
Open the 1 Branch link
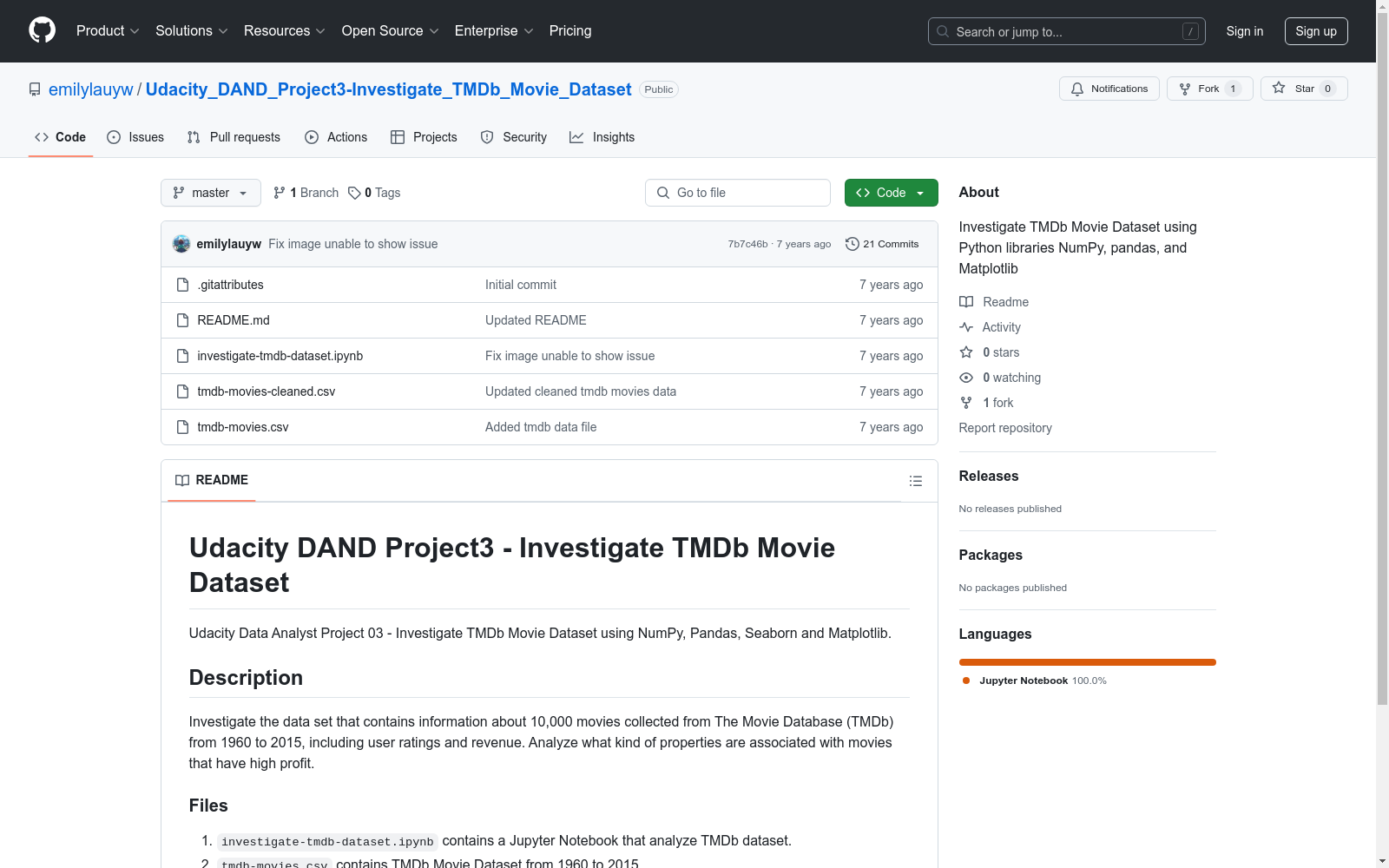point(306,193)
